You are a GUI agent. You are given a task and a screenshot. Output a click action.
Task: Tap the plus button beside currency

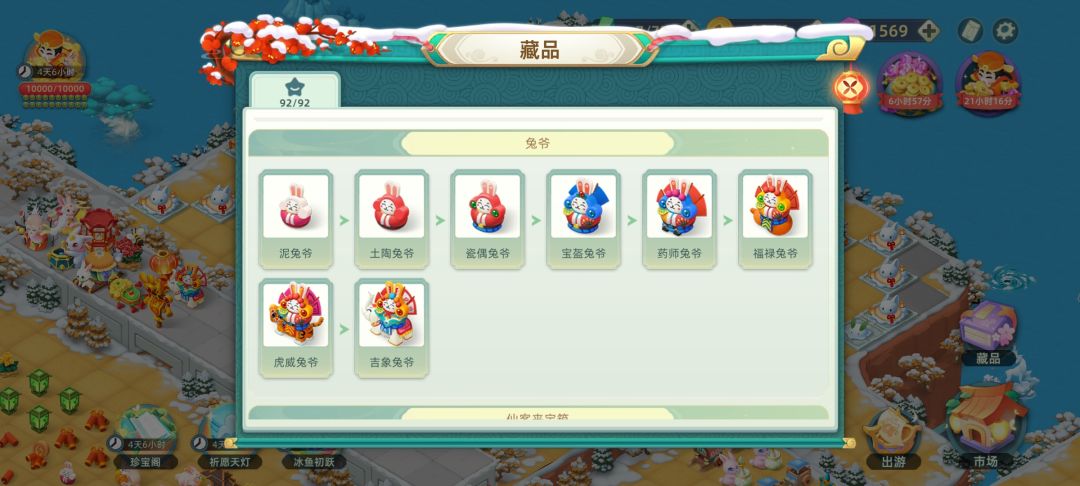tap(928, 31)
